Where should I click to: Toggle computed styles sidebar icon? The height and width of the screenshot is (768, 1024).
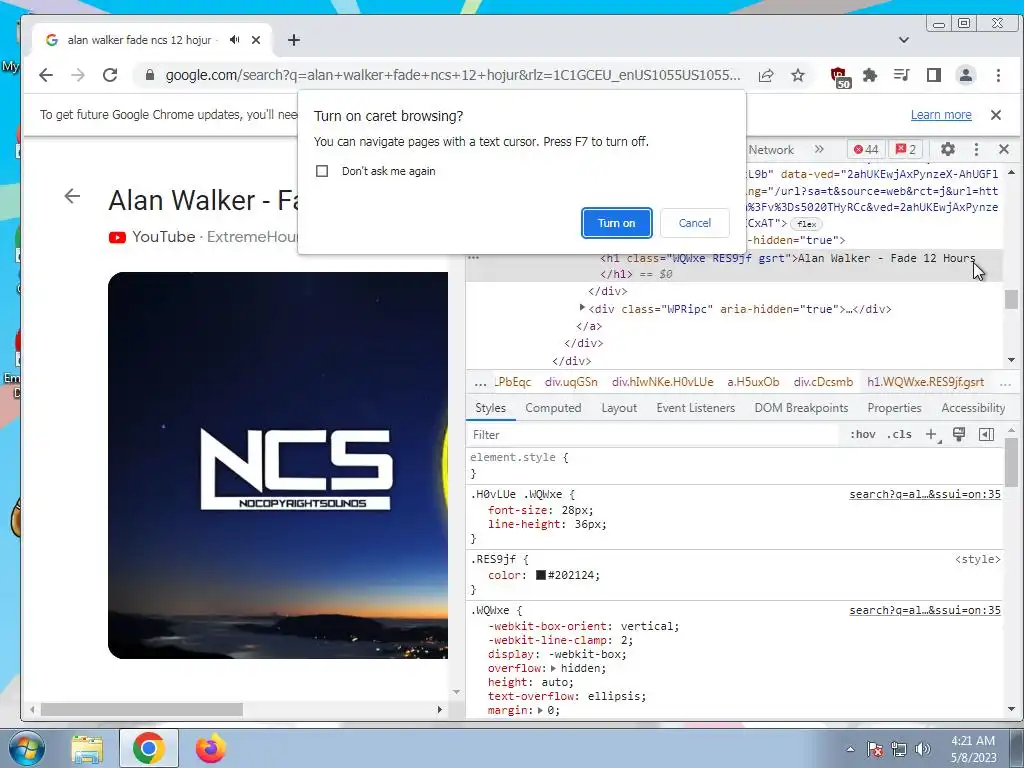click(x=986, y=435)
